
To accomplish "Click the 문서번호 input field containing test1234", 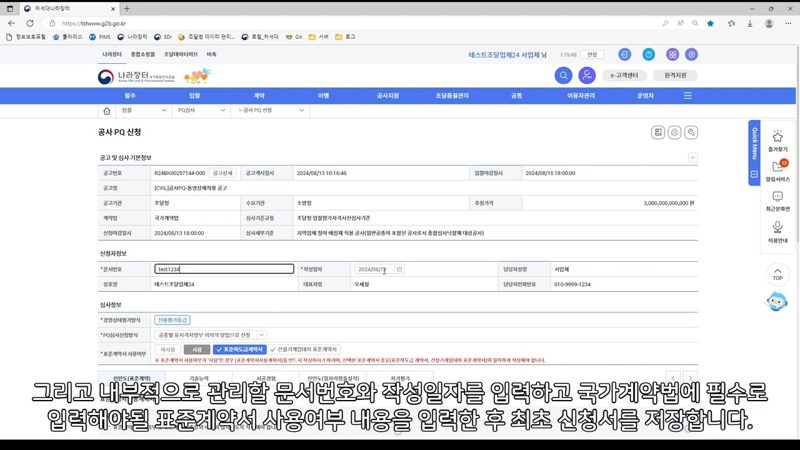I will pyautogui.click(x=224, y=269).
